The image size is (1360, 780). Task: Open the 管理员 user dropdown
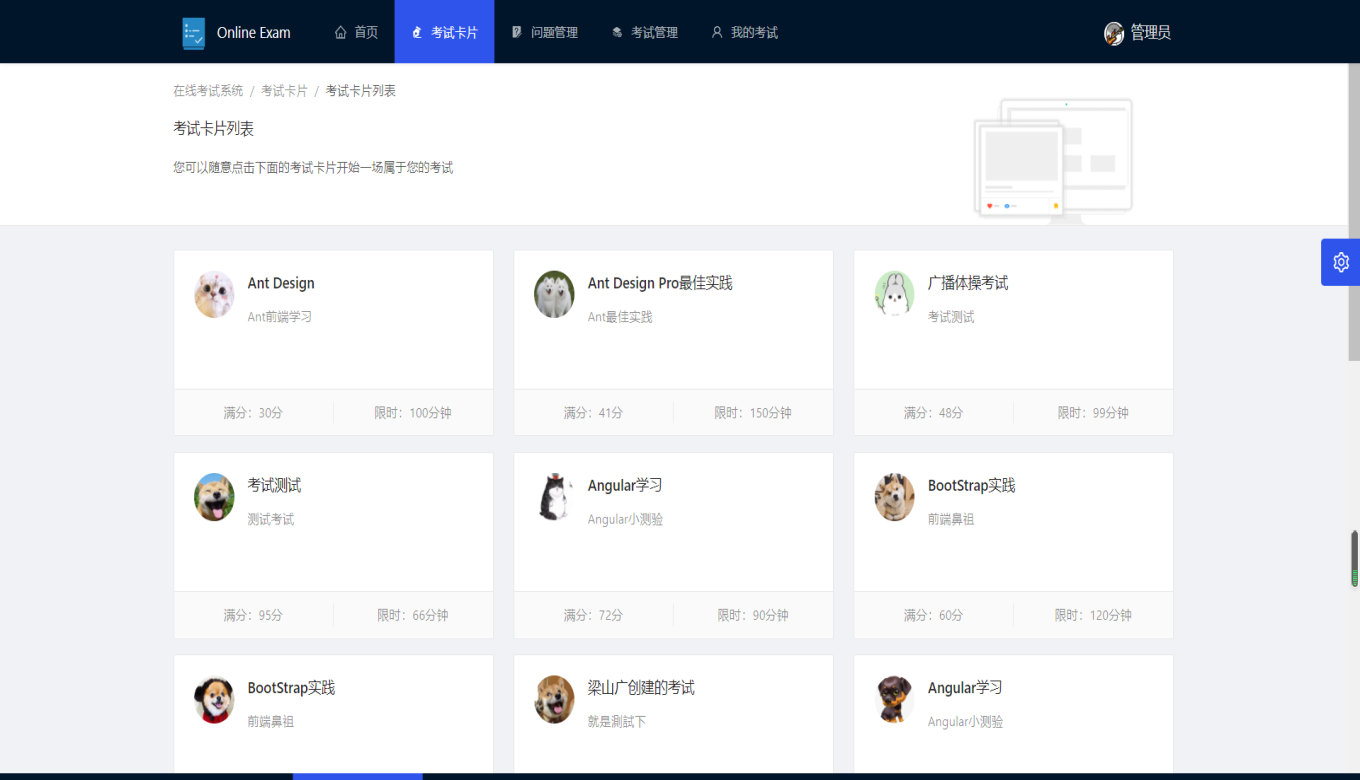pos(1150,33)
